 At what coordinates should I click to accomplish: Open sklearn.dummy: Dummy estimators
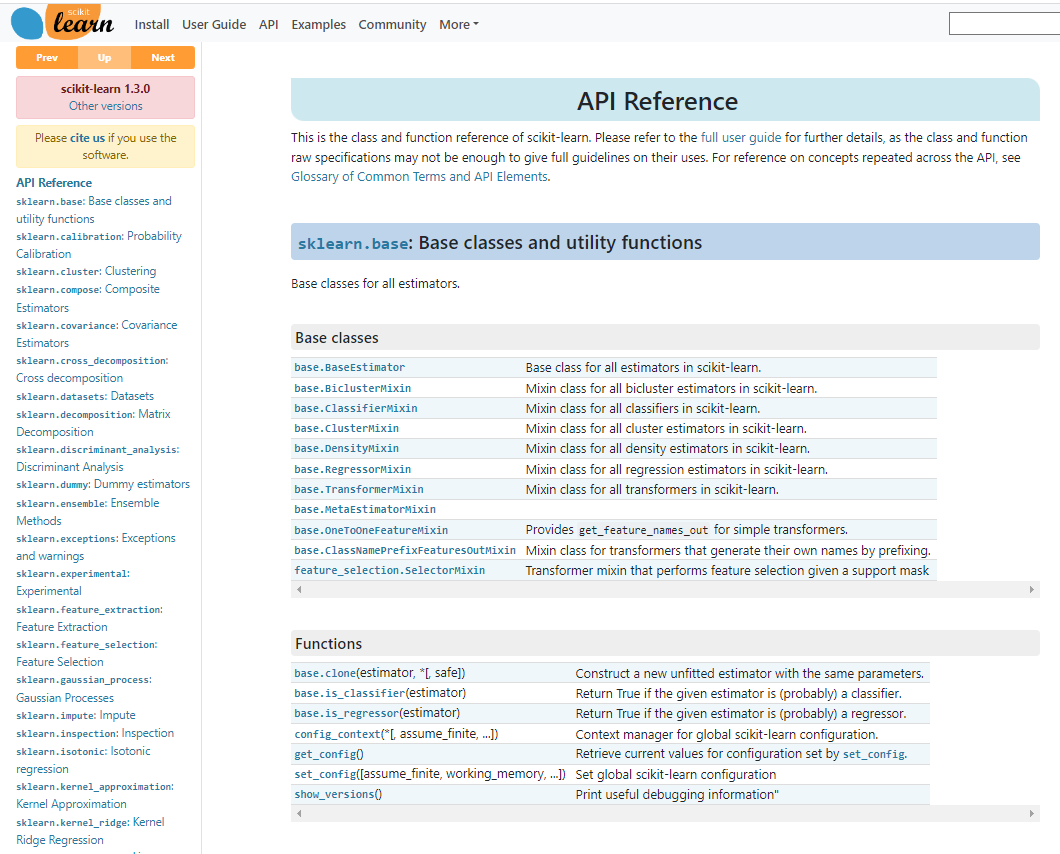103,484
